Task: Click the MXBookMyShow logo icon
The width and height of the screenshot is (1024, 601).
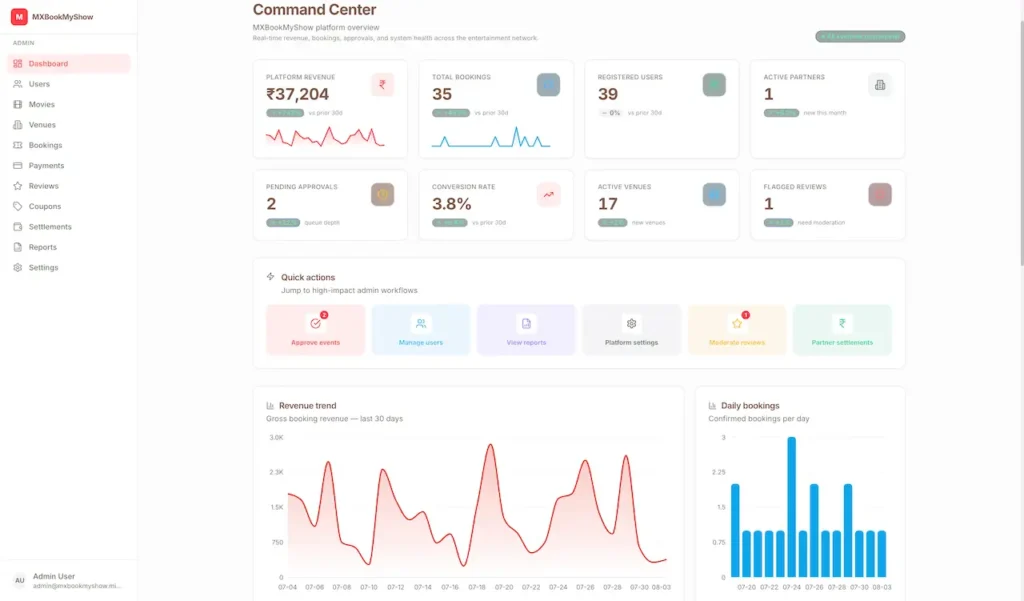Action: click(19, 17)
